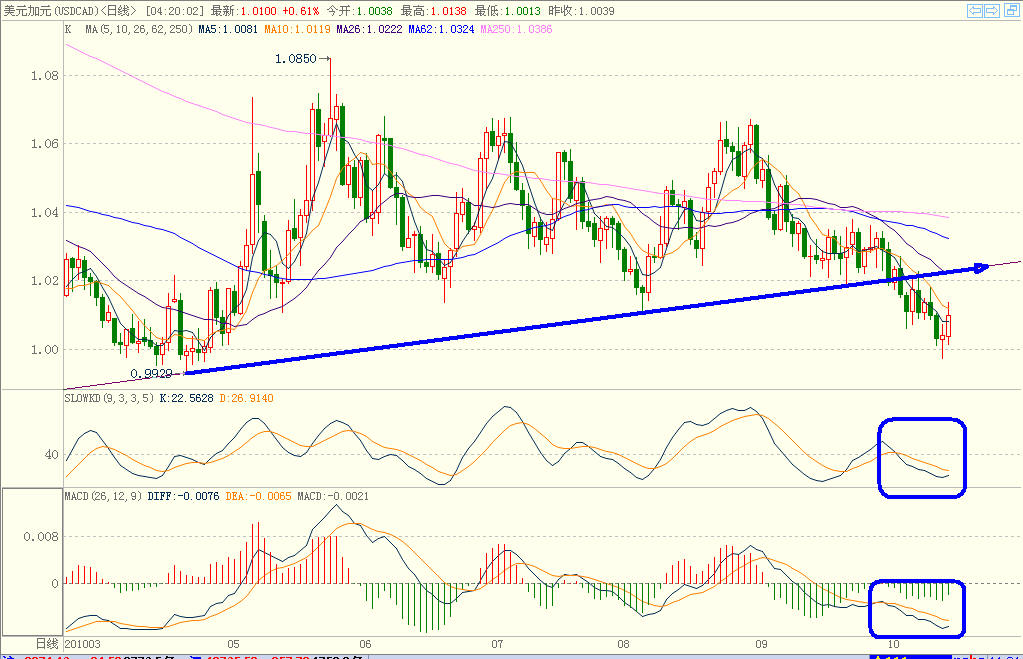The width and height of the screenshot is (1023, 659).
Task: Click the 0.008 MACD axis label
Action: (41, 536)
